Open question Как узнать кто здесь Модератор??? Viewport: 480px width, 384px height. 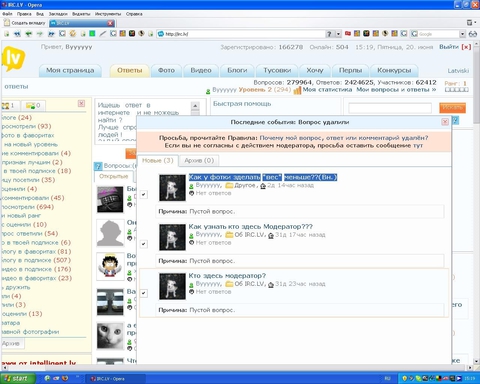pos(251,226)
